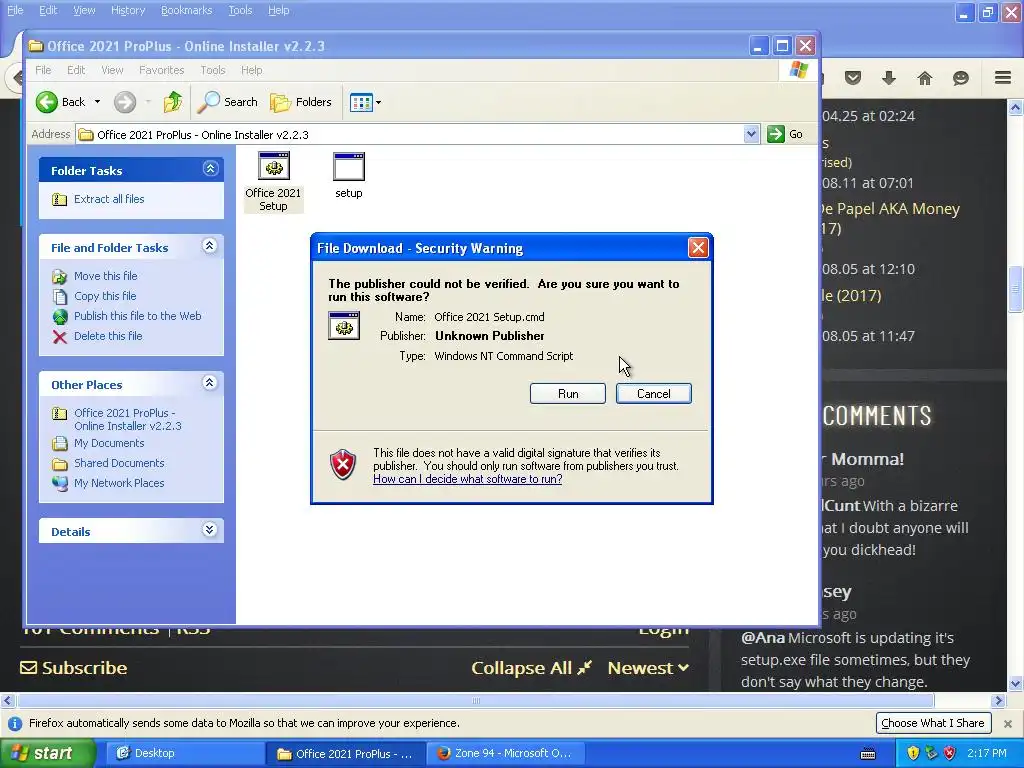Open My Network Places link
This screenshot has height=768, width=1024.
[x=119, y=483]
